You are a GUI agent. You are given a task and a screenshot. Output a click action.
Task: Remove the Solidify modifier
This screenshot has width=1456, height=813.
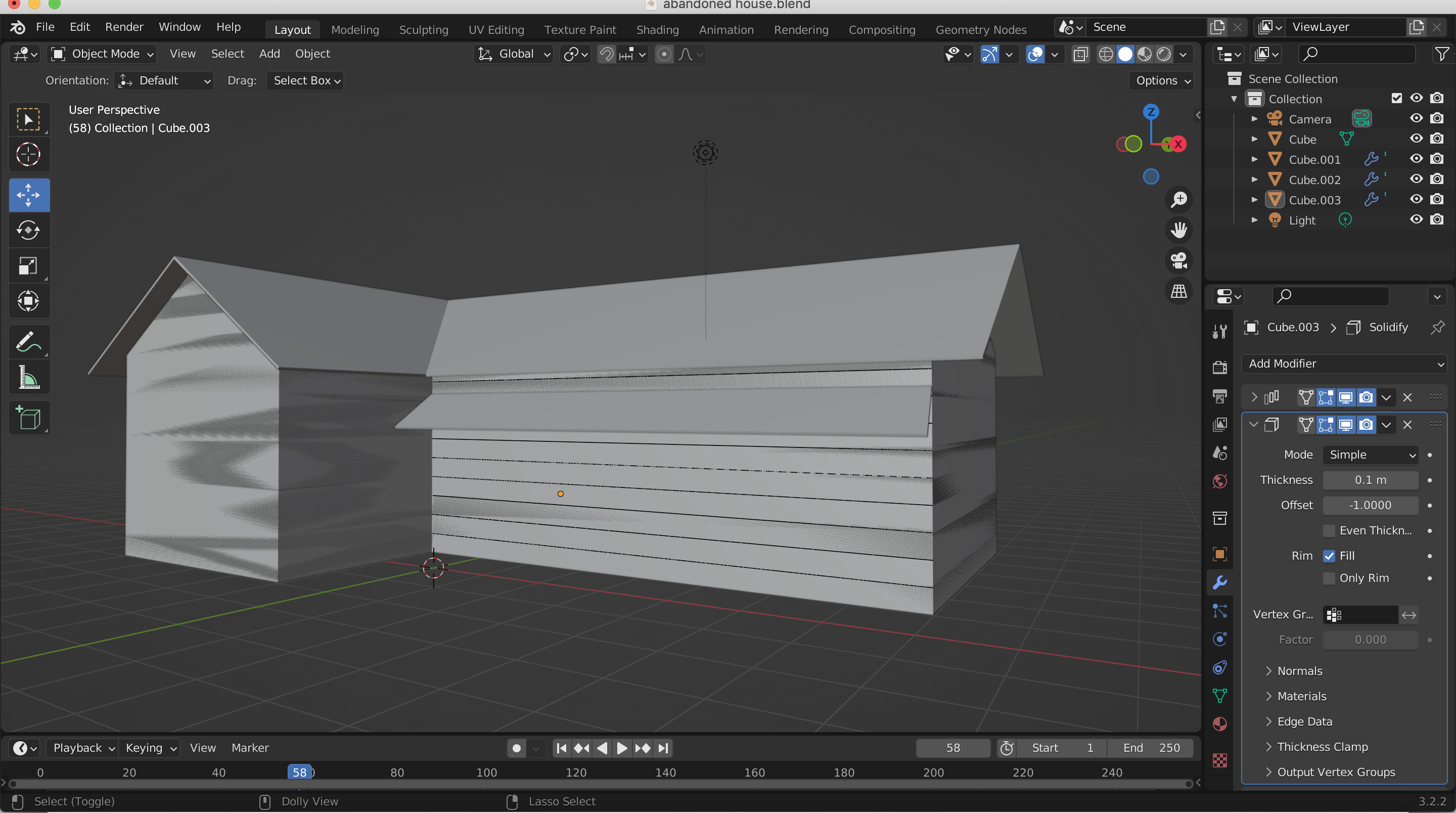click(1407, 425)
